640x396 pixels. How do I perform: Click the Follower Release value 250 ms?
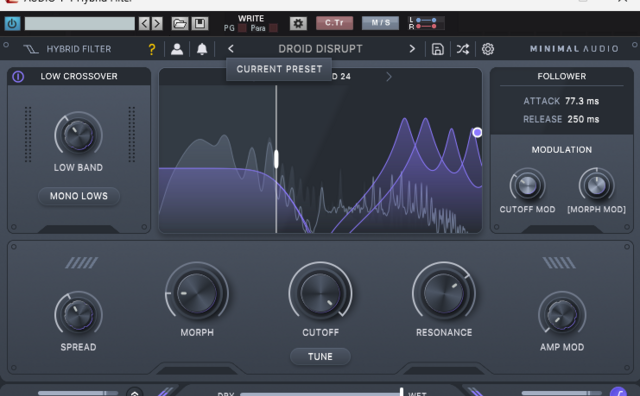click(583, 119)
